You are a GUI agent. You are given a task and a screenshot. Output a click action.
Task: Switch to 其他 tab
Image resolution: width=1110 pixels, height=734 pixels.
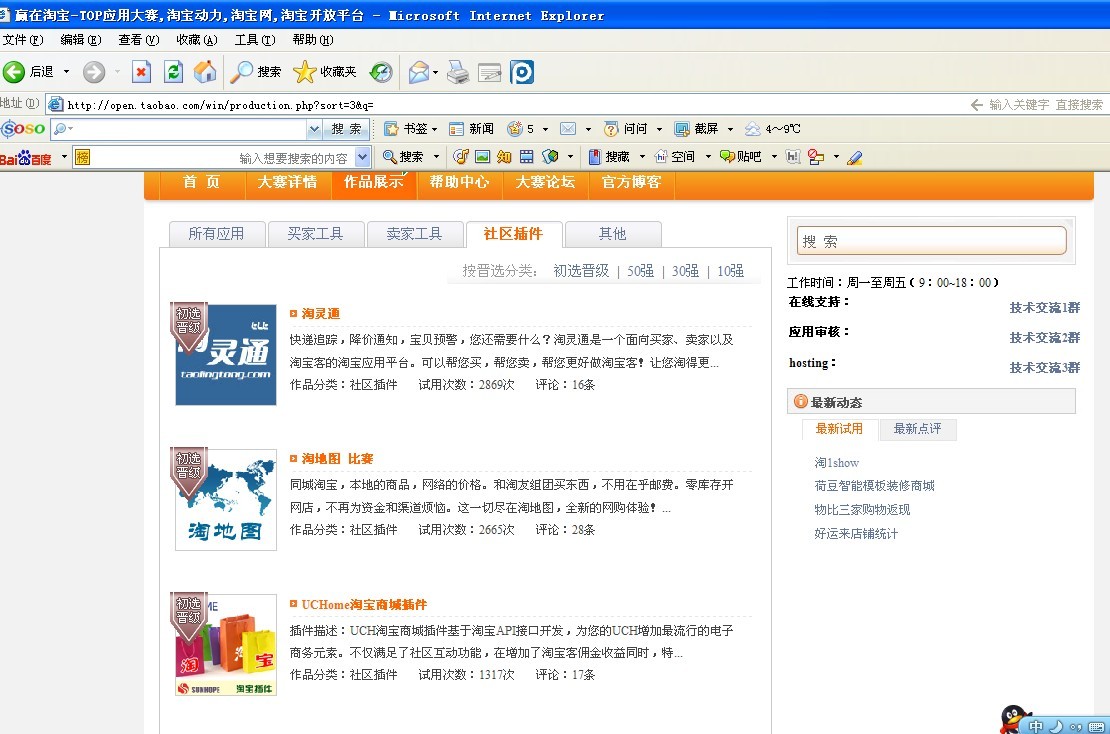(x=613, y=234)
